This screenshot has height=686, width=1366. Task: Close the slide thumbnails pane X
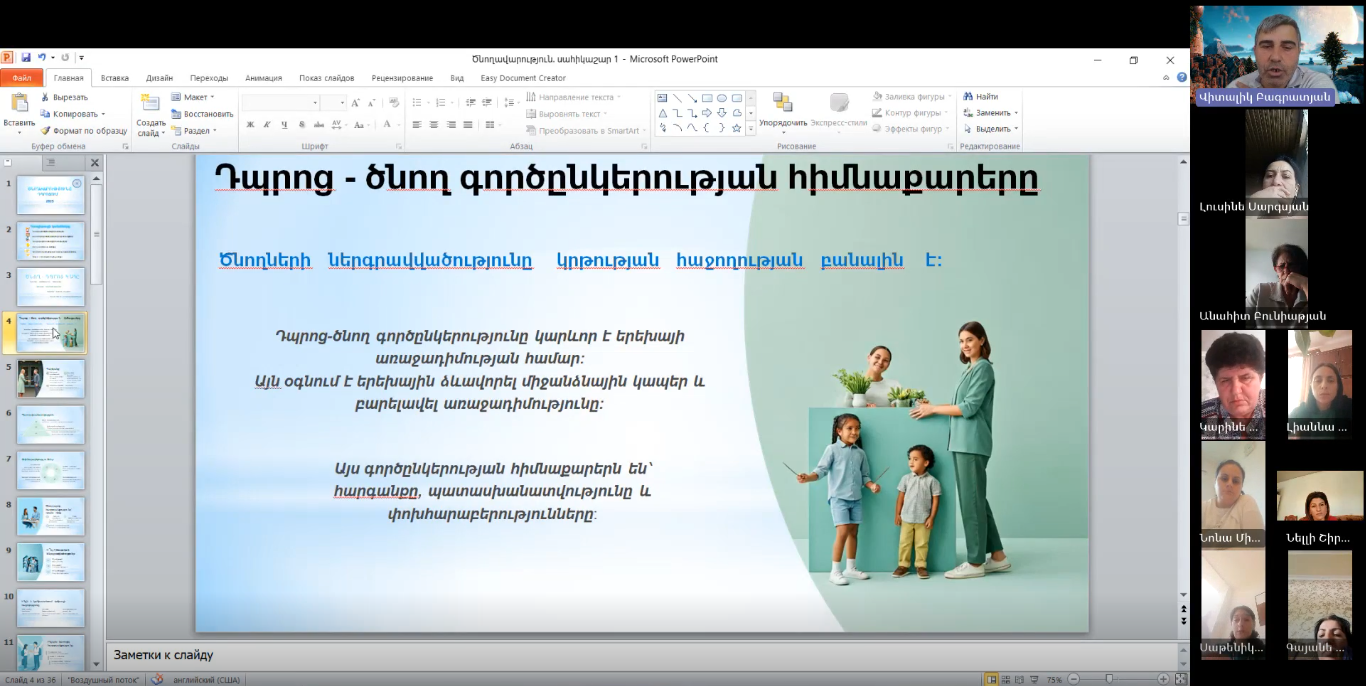95,162
